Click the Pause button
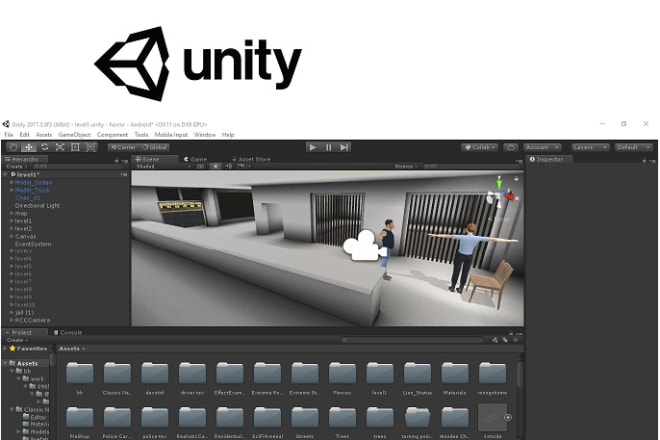Image resolution: width=660 pixels, height=440 pixels. coord(328,147)
